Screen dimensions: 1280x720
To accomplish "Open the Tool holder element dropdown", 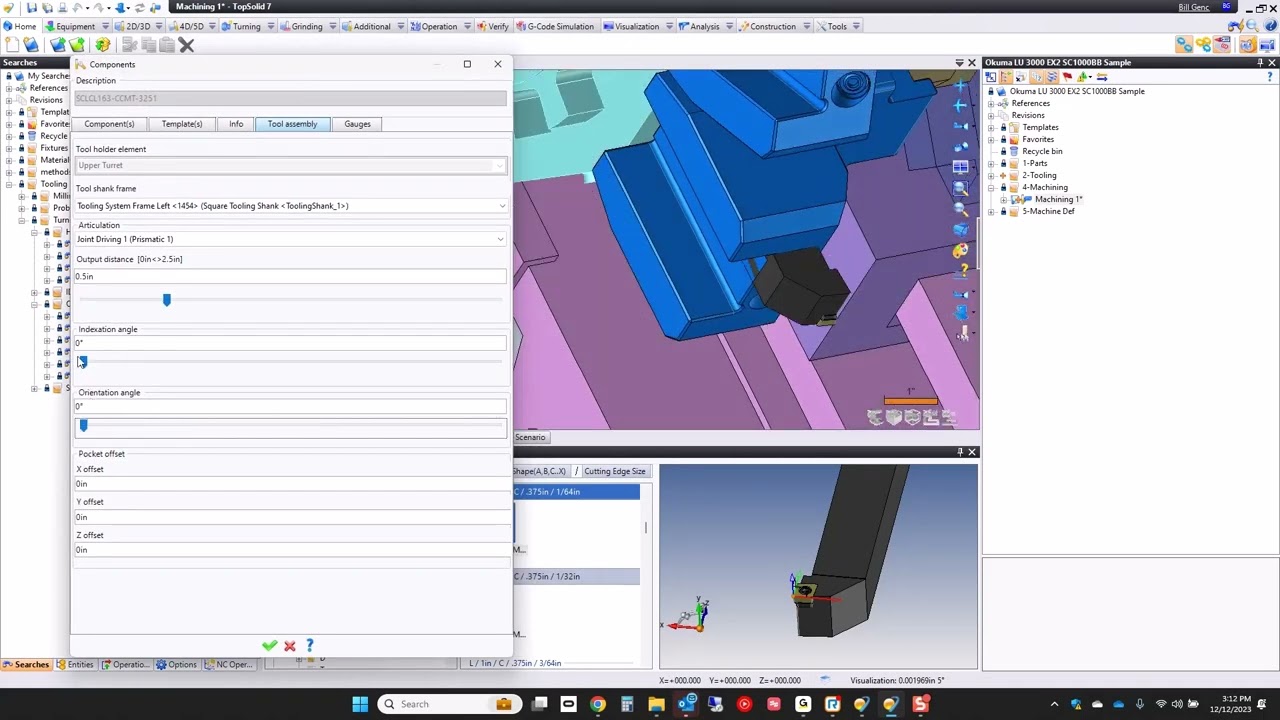I will [500, 166].
